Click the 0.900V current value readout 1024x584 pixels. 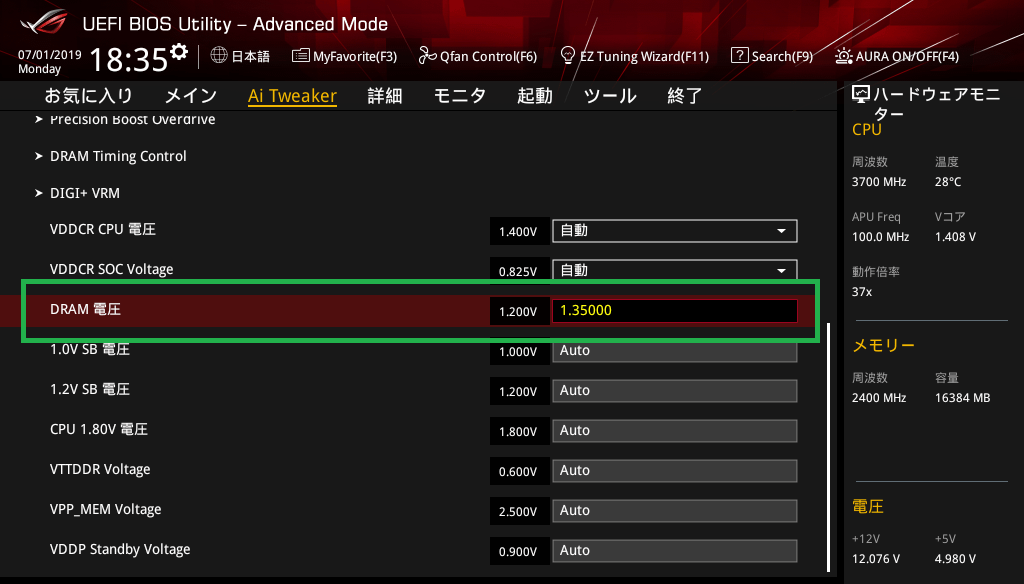click(x=519, y=551)
